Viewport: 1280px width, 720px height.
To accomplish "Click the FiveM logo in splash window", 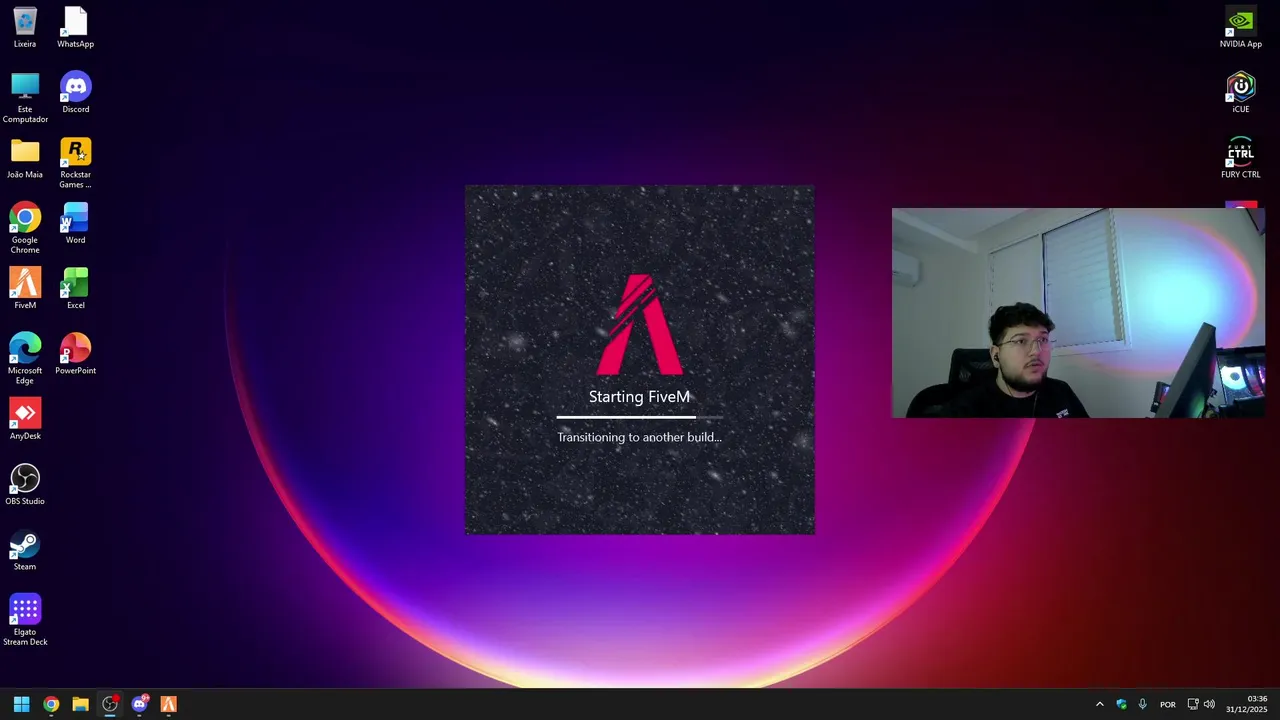I will (639, 324).
